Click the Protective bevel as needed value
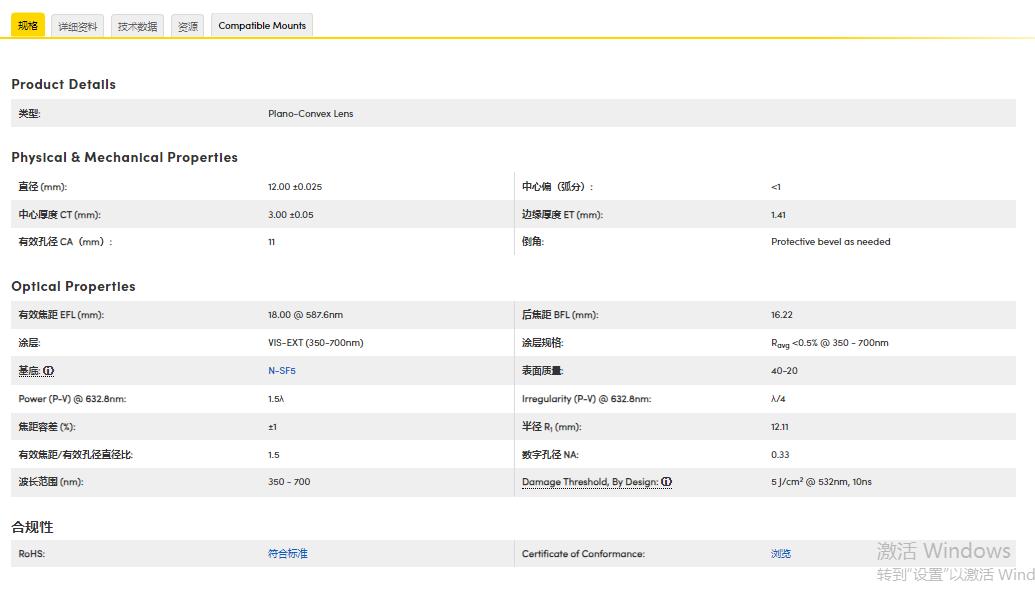This screenshot has height=592, width=1035. [830, 242]
